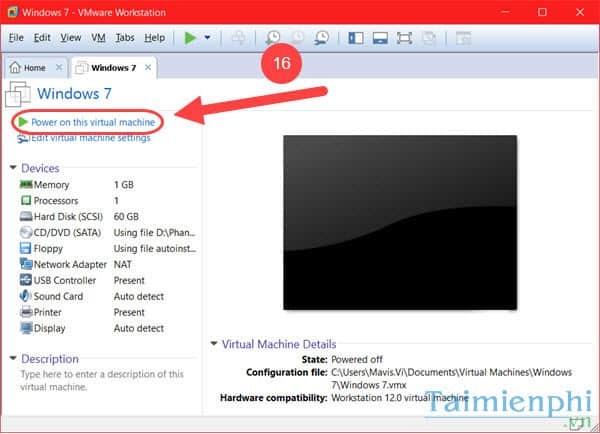Image resolution: width=600 pixels, height=434 pixels.
Task: Click 'Workstation 12.0 virtual machine' compatibility text
Action: 399,398
